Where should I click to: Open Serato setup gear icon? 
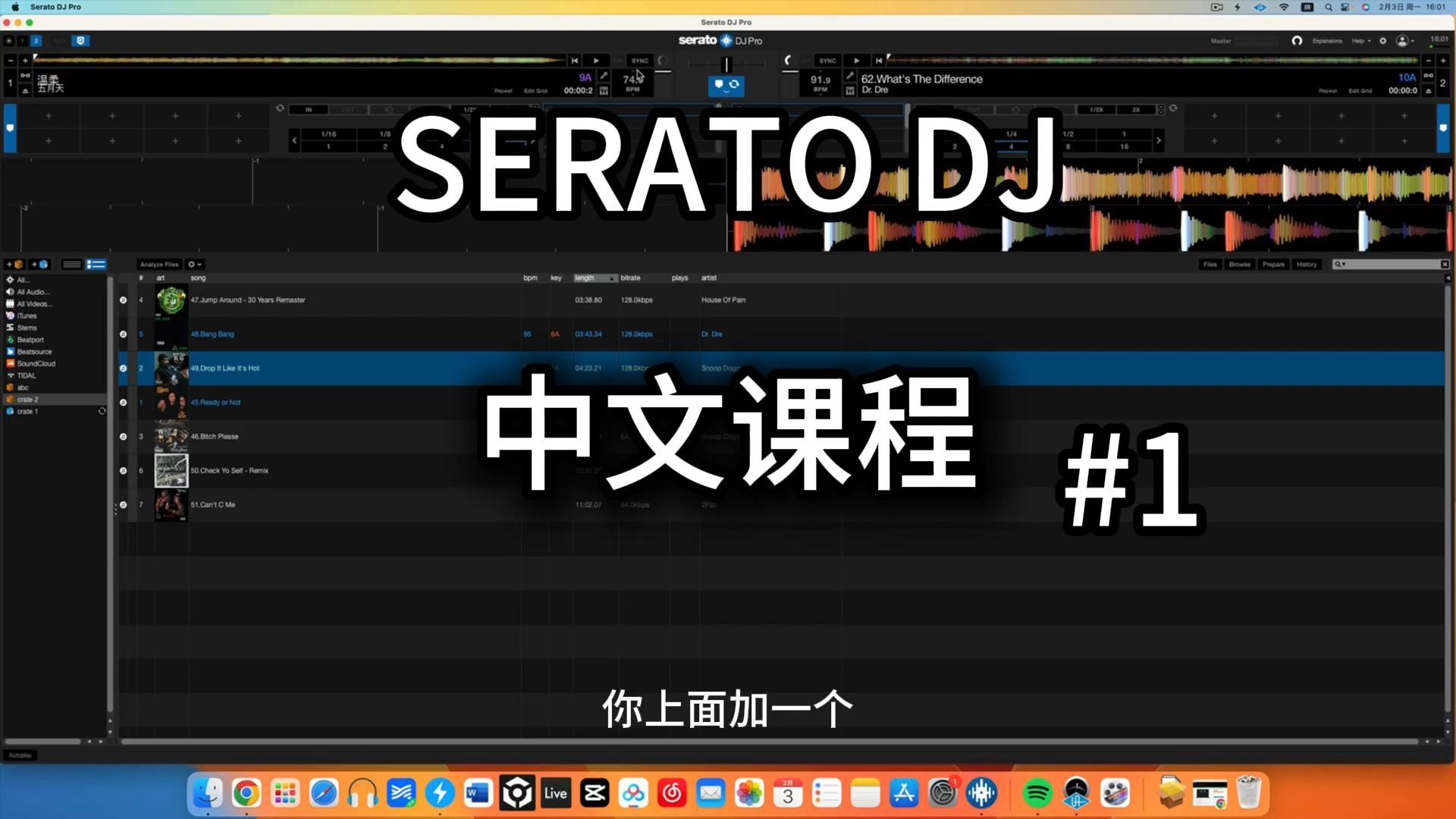(1382, 41)
